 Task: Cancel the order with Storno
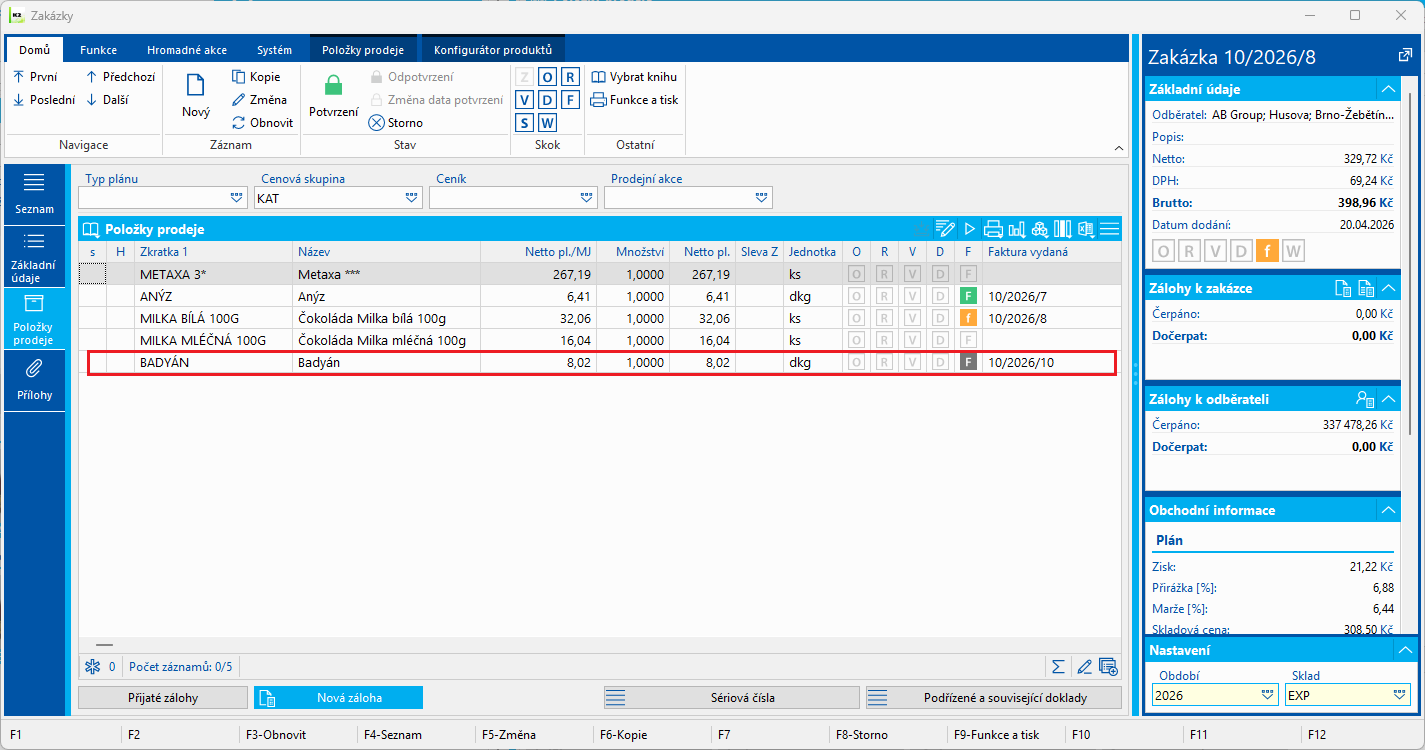click(396, 123)
